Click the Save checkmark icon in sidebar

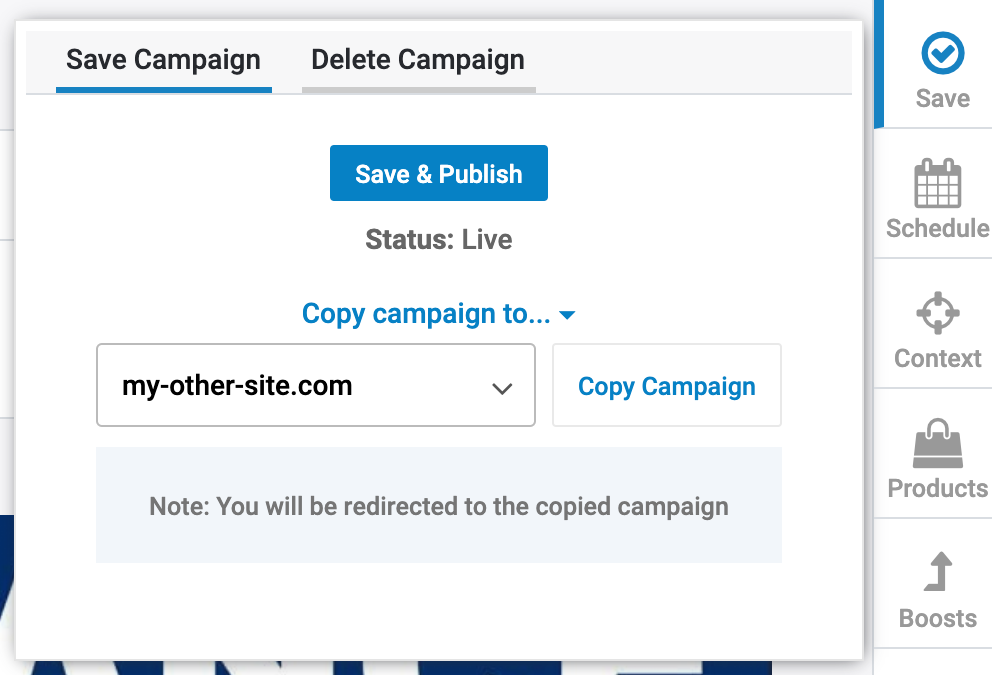942,54
